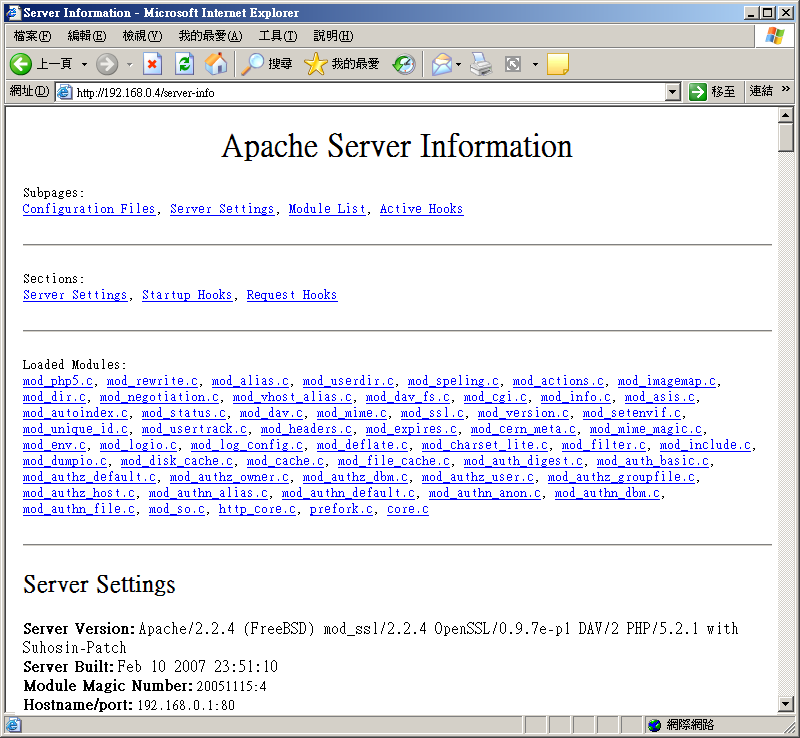Click the grey fullscreen-style toolbar icon

[x=513, y=64]
